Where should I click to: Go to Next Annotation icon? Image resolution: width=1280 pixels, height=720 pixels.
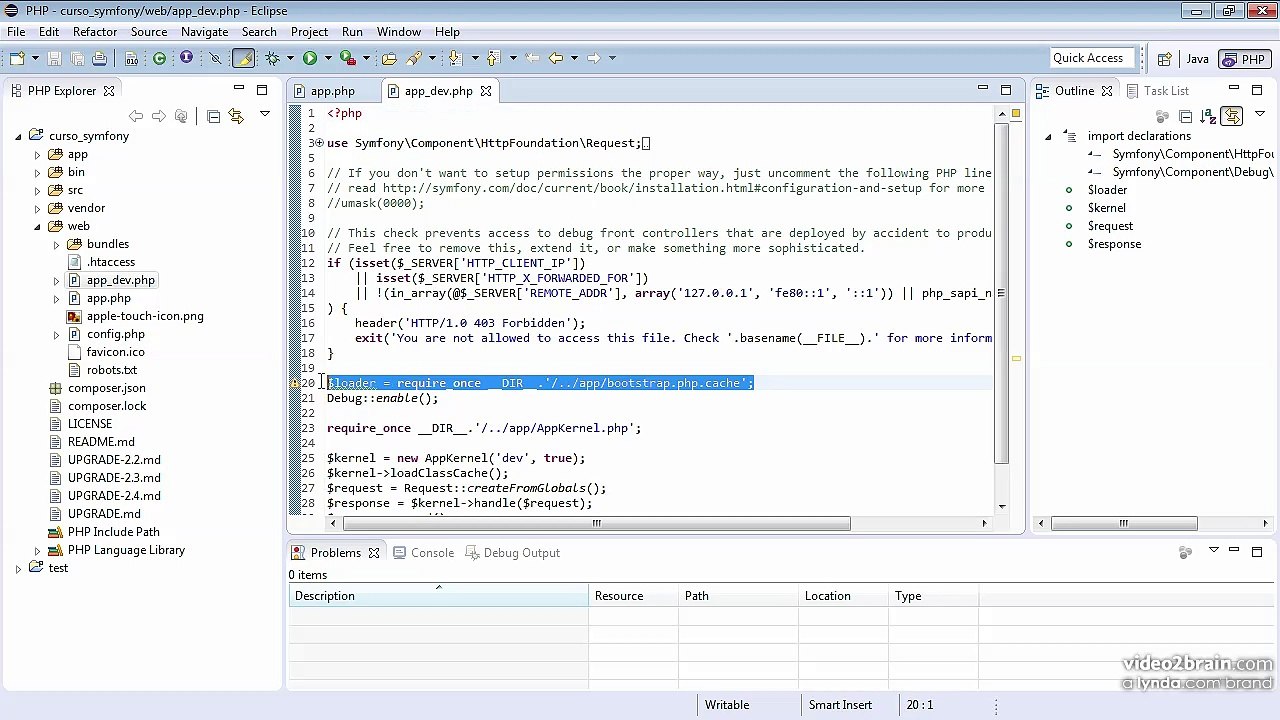(x=455, y=58)
